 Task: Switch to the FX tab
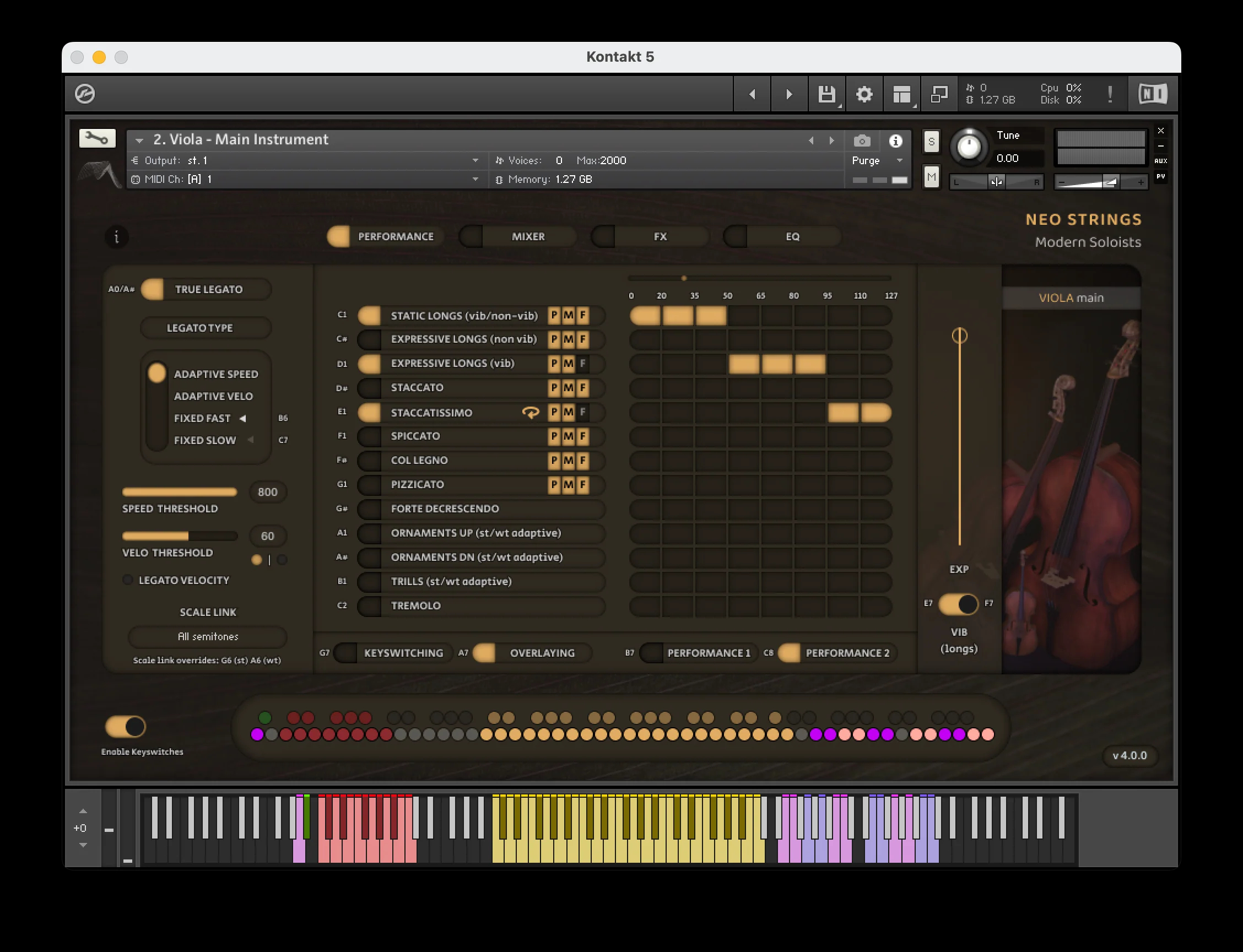650,236
